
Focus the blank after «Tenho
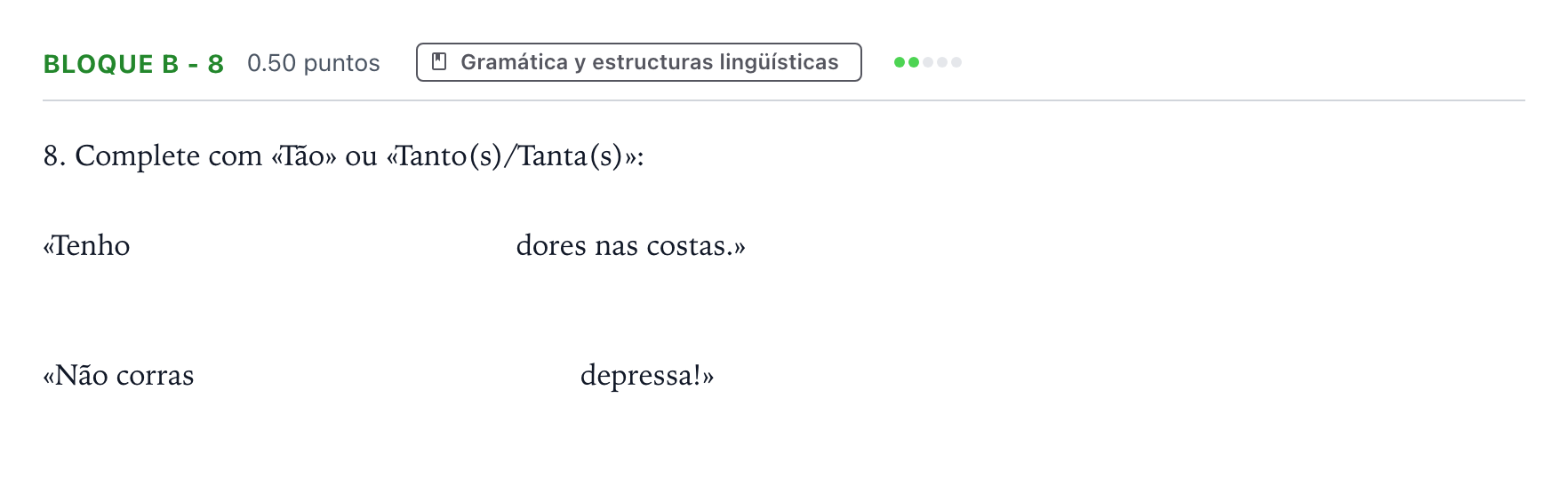[323, 245]
